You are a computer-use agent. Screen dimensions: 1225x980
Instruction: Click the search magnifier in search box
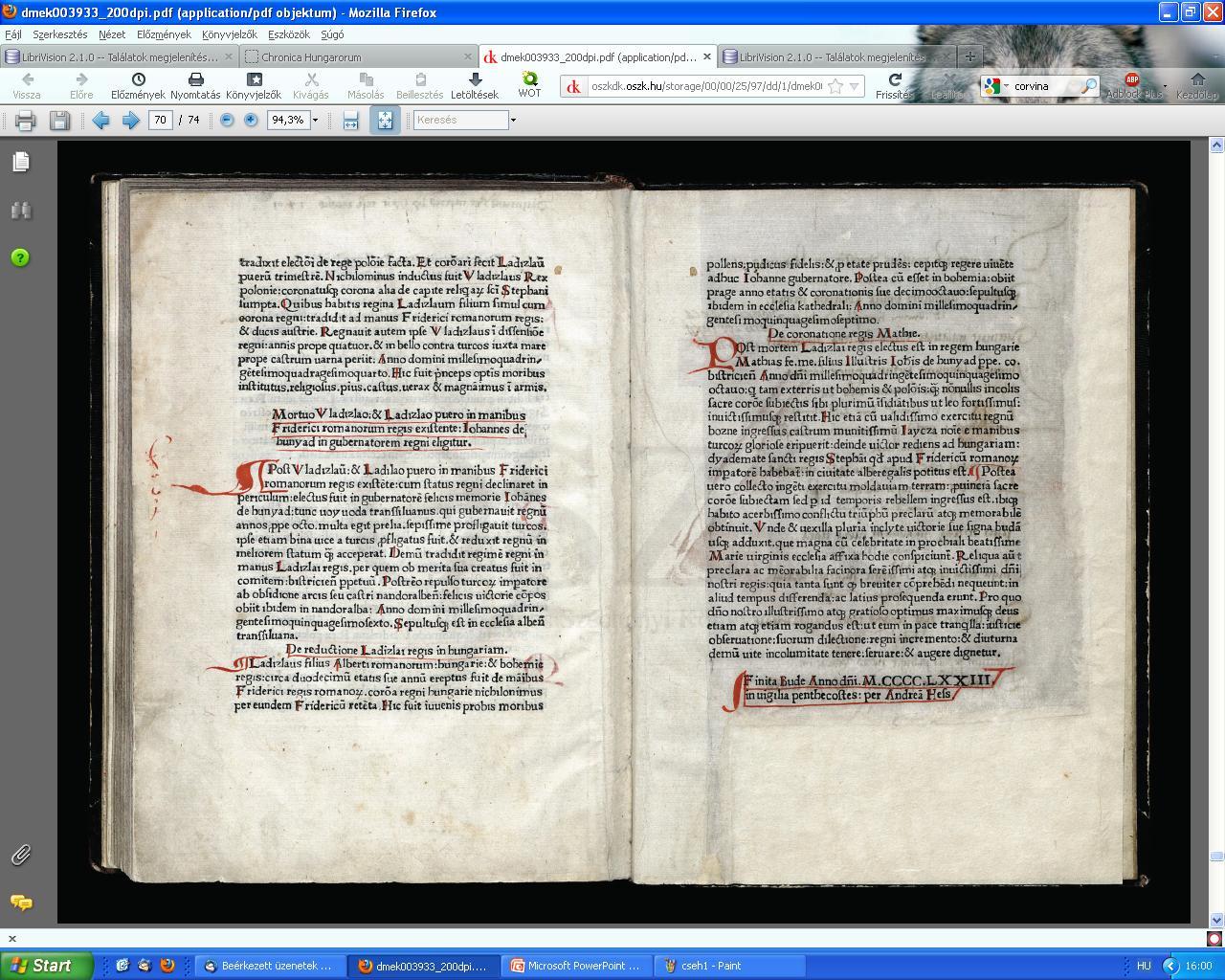(1089, 86)
